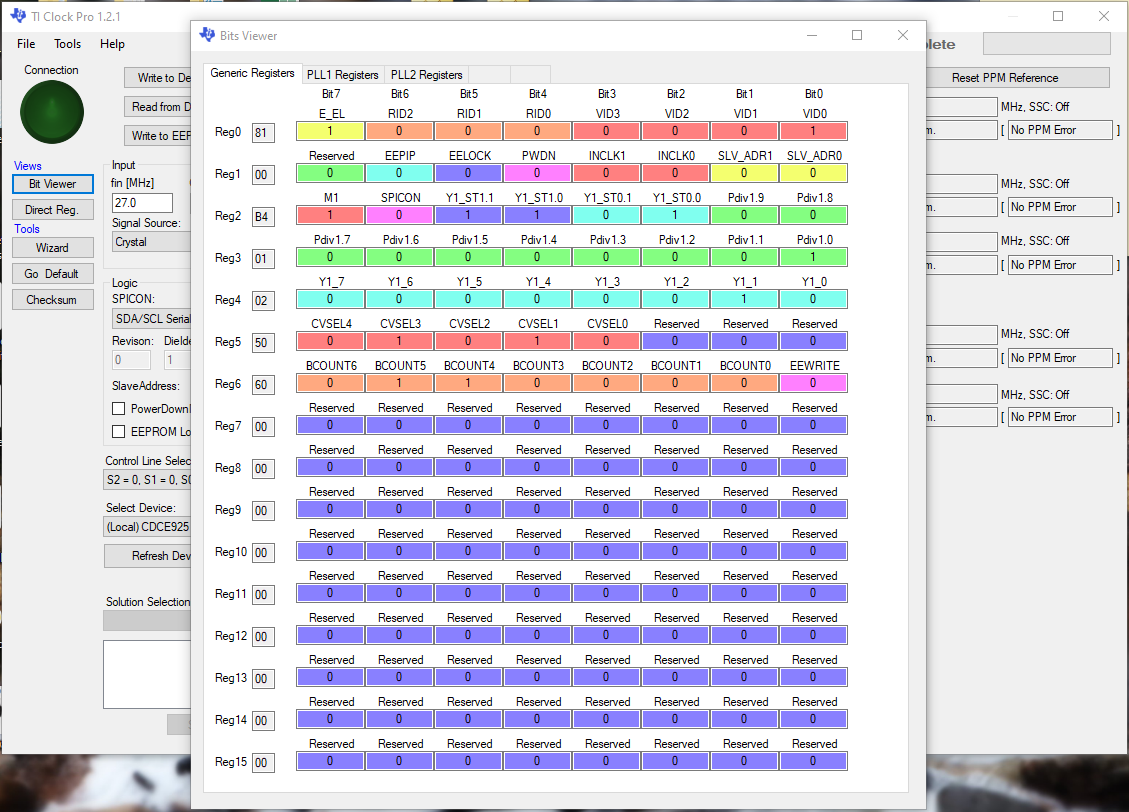Click the Refresh Device button
This screenshot has width=1129, height=812.
(148, 556)
